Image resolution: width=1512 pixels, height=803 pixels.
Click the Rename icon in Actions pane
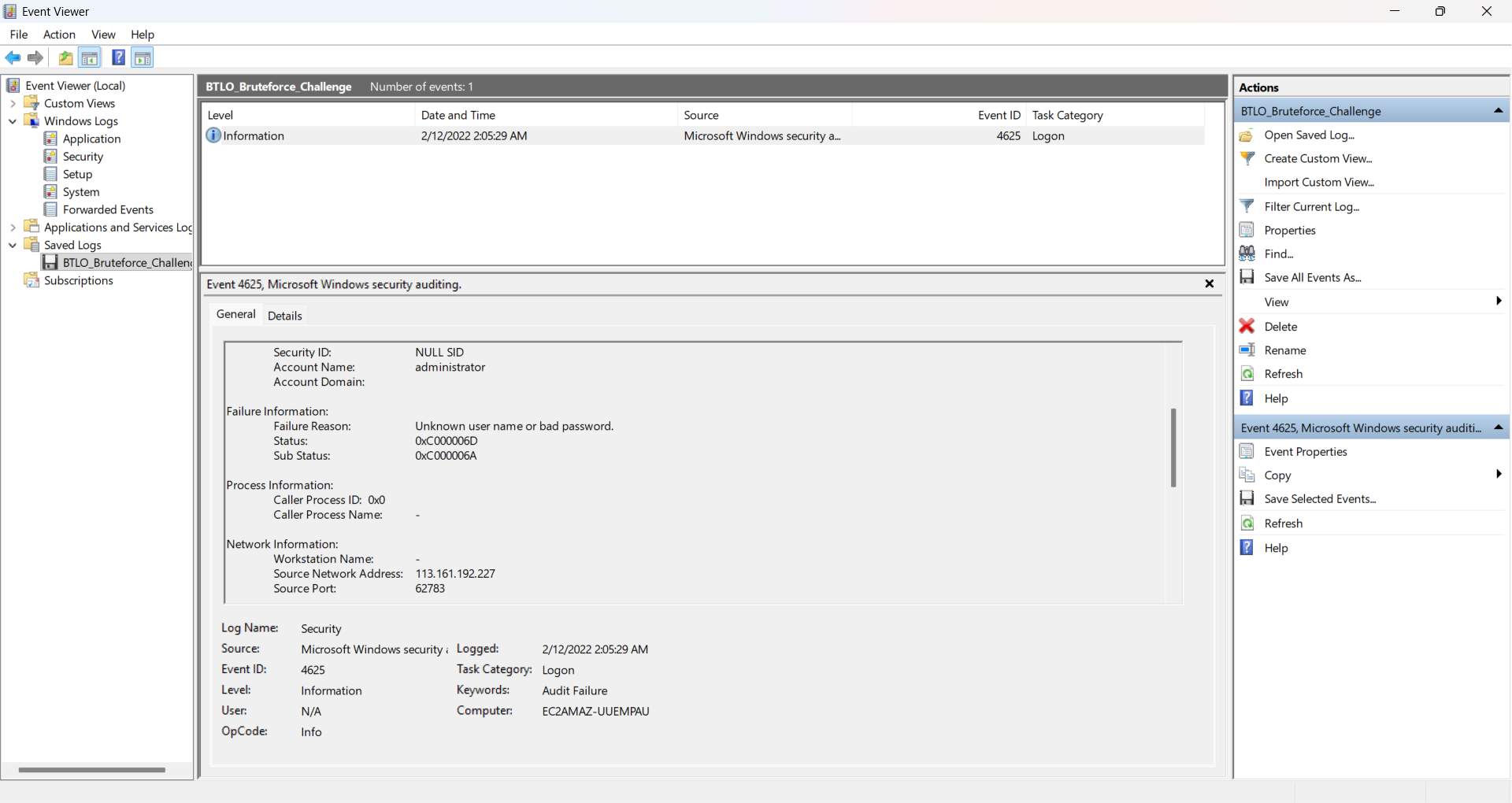[x=1247, y=350]
